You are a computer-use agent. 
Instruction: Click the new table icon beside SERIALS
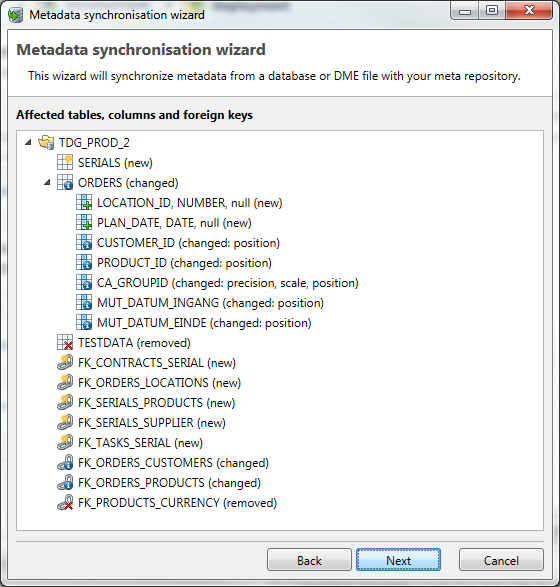click(65, 162)
